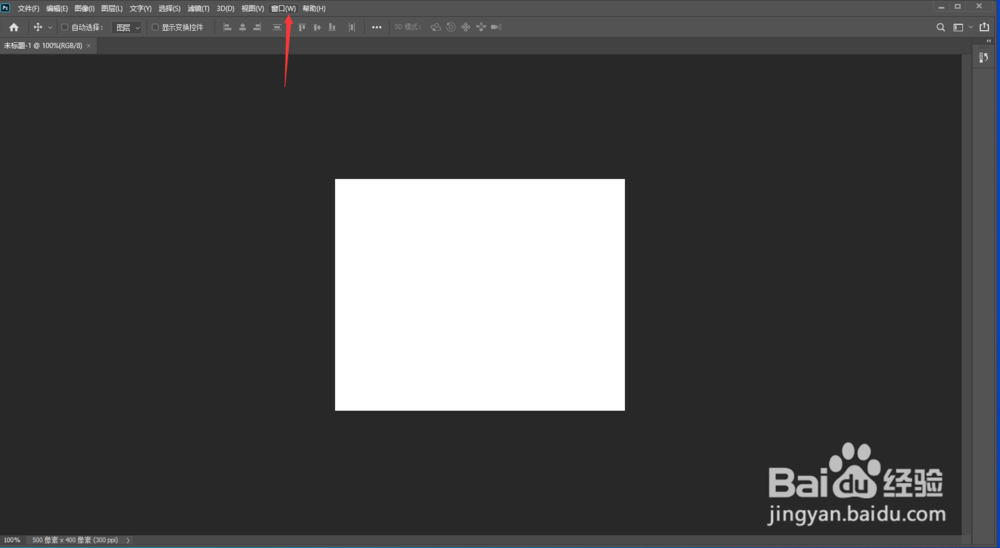Open the Move tool preset picker arrow
This screenshot has width=1000, height=548.
[50, 27]
